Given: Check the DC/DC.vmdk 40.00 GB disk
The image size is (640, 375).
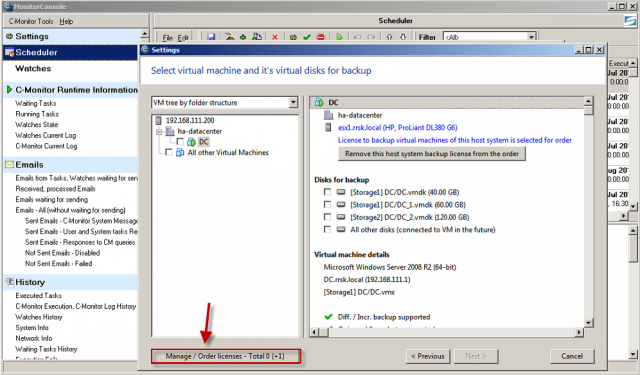Looking at the screenshot, I should pos(327,192).
